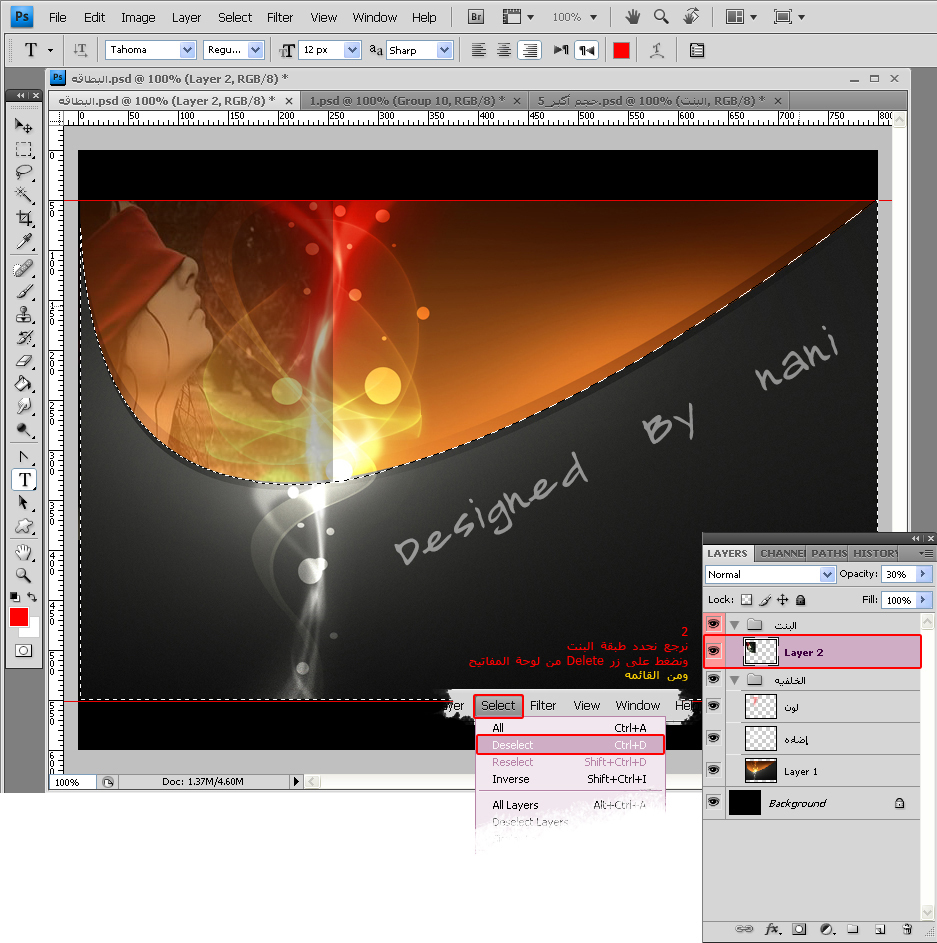The height and width of the screenshot is (943, 937).
Task: Open the Filter menu
Action: [280, 17]
